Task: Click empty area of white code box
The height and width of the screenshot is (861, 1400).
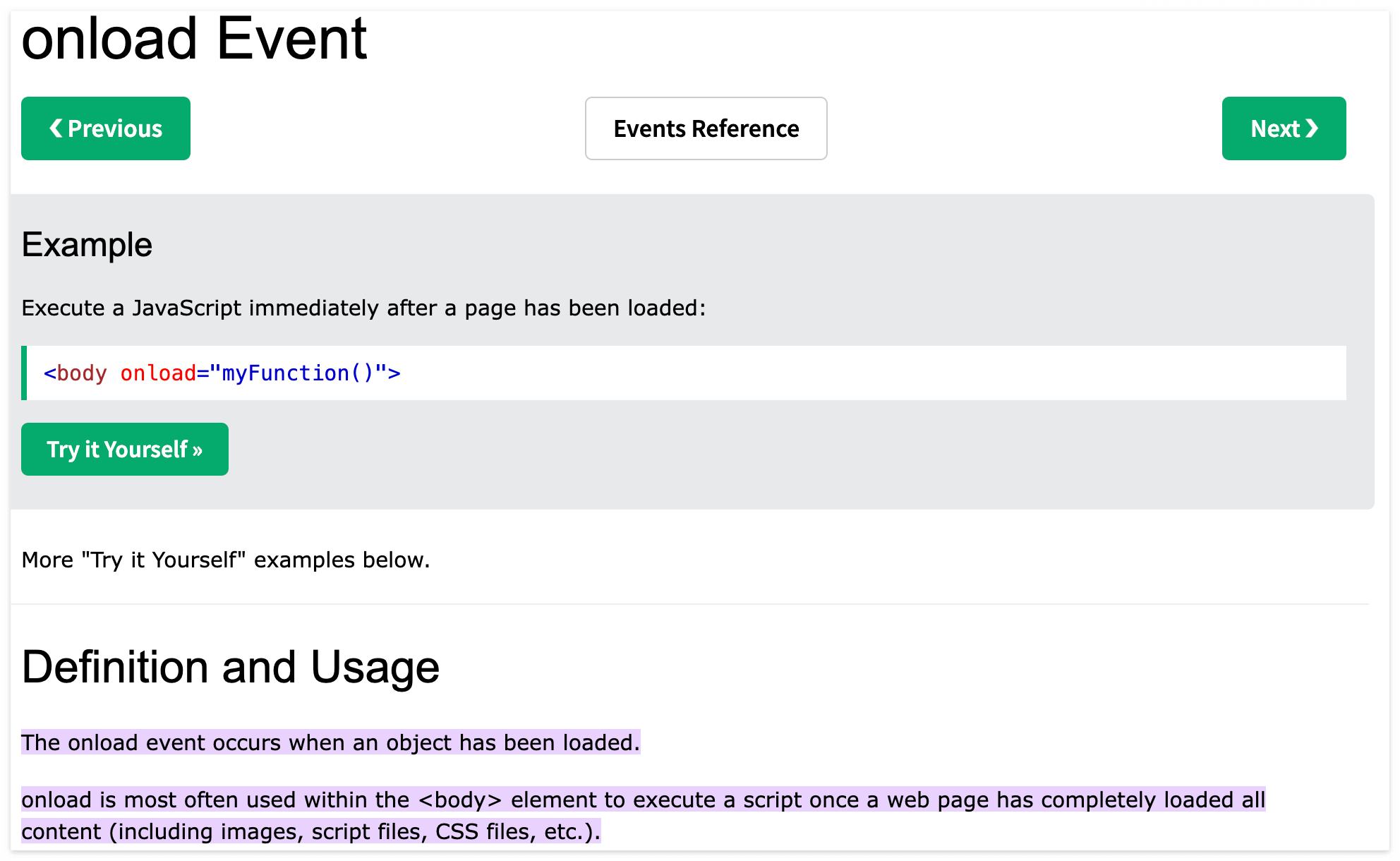Action: [x=847, y=373]
